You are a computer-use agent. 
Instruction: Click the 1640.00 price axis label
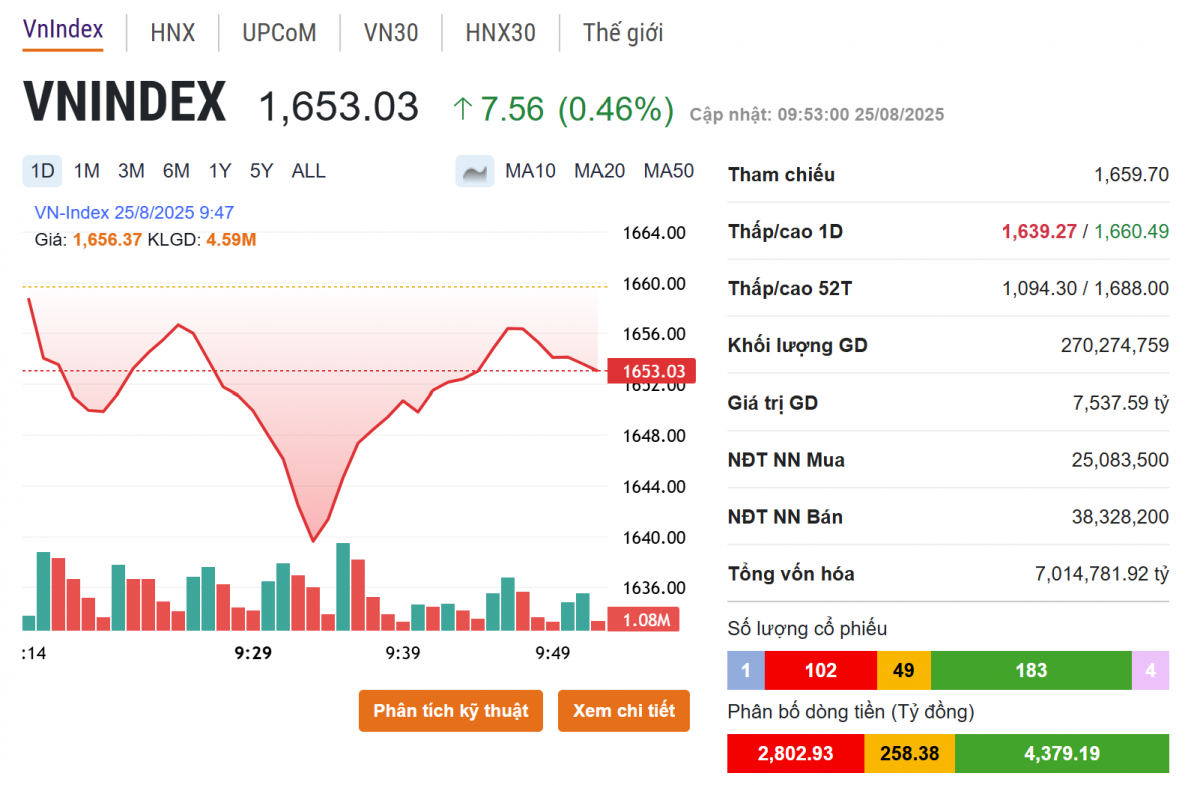coord(654,537)
